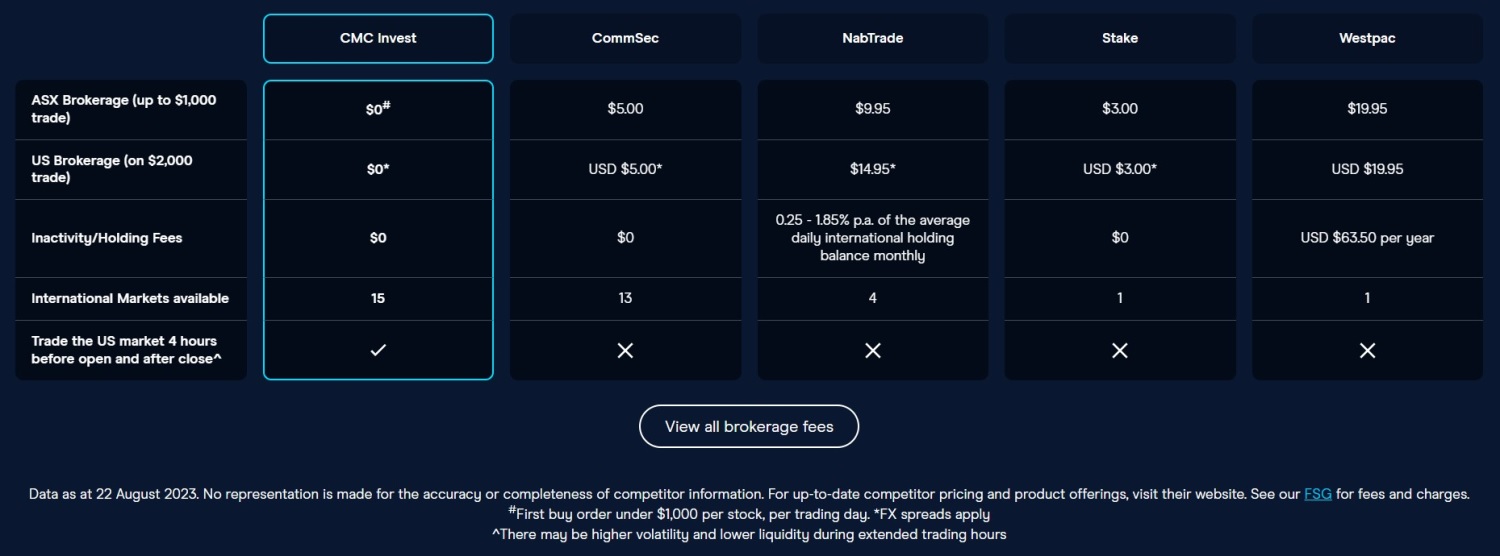Screen dimensions: 1500x556
Task: Click the International Markets available row label
Action: coord(131,298)
